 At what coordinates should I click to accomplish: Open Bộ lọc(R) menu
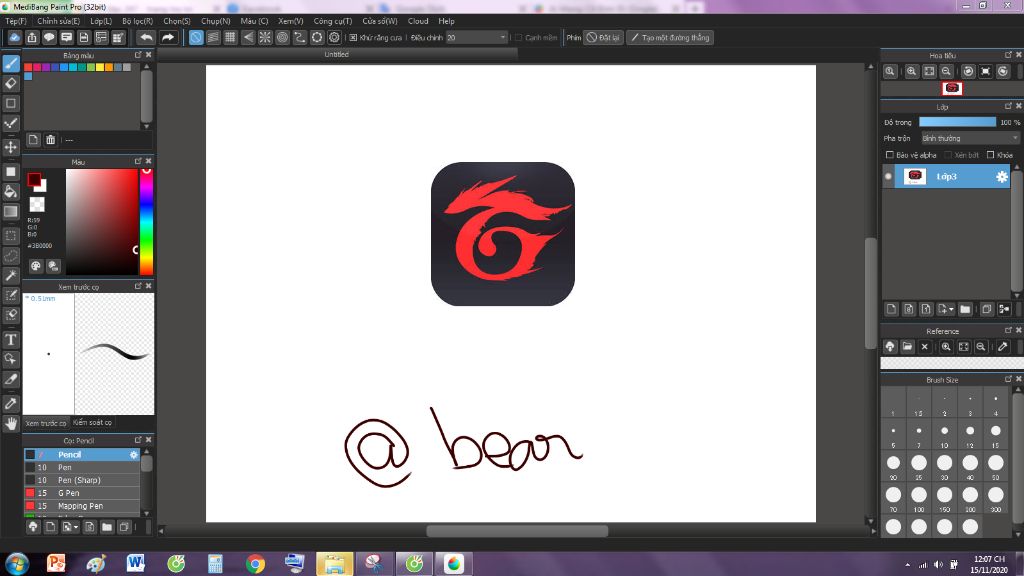click(137, 21)
